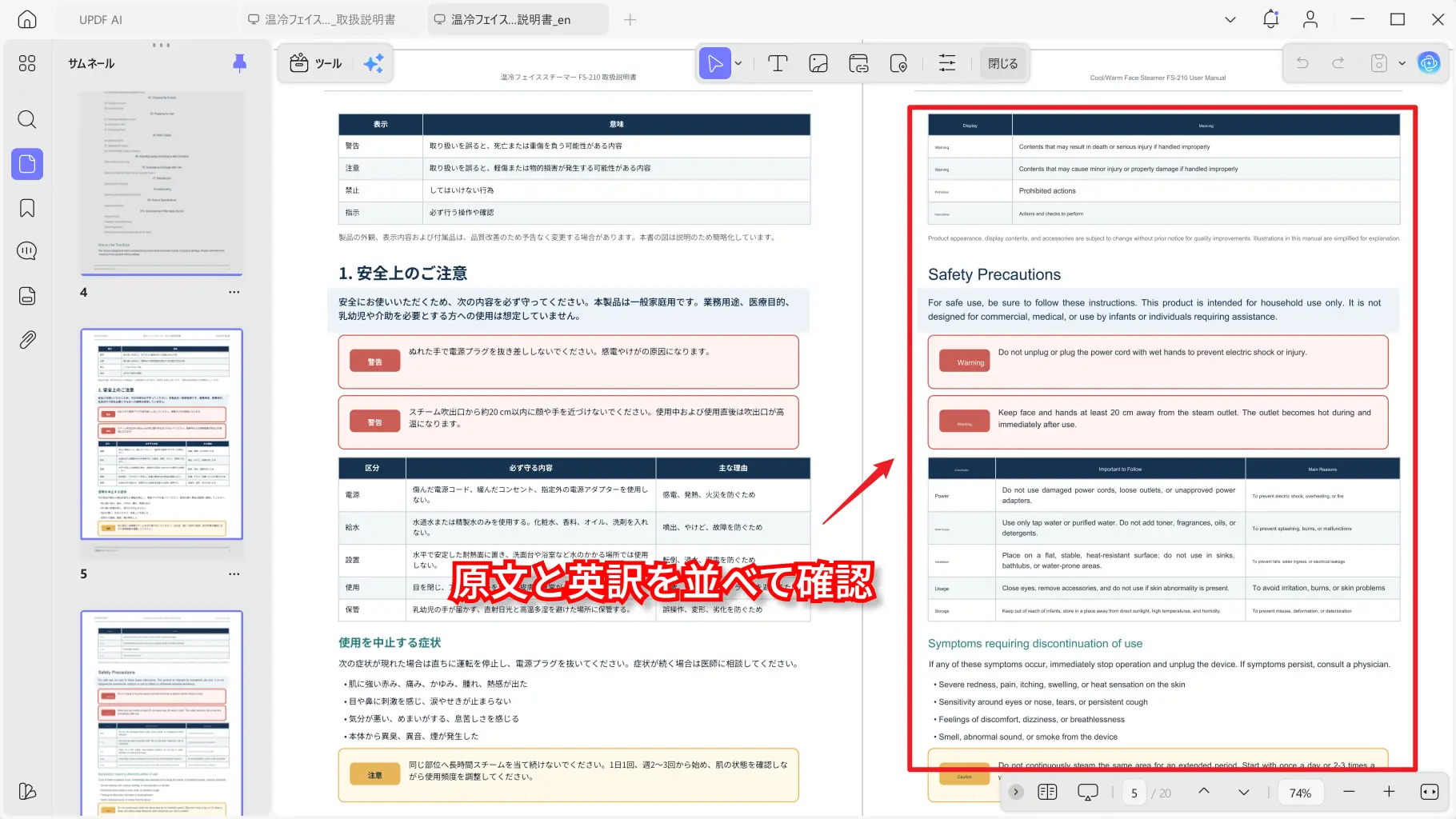Start the slideshow presentation mode
Screen dimensions: 1456x819
1088,792
